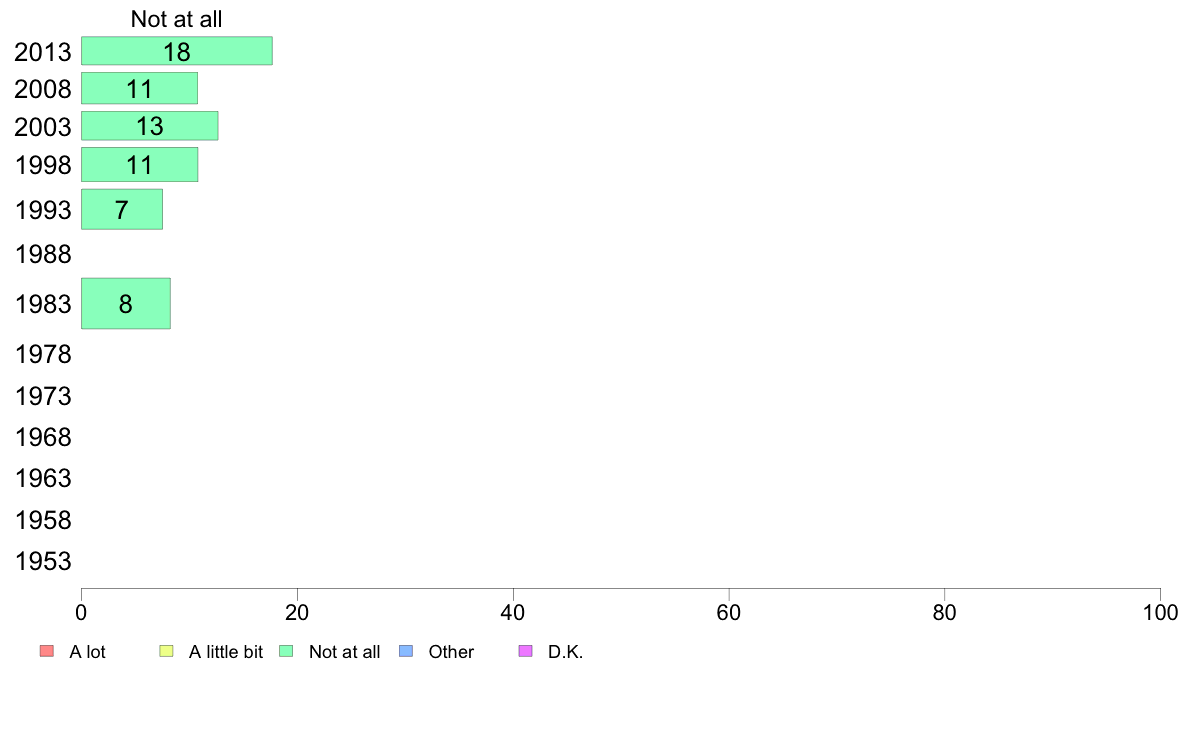Click the 1988 year label
This screenshot has height=736, width=1188.
pos(43,254)
